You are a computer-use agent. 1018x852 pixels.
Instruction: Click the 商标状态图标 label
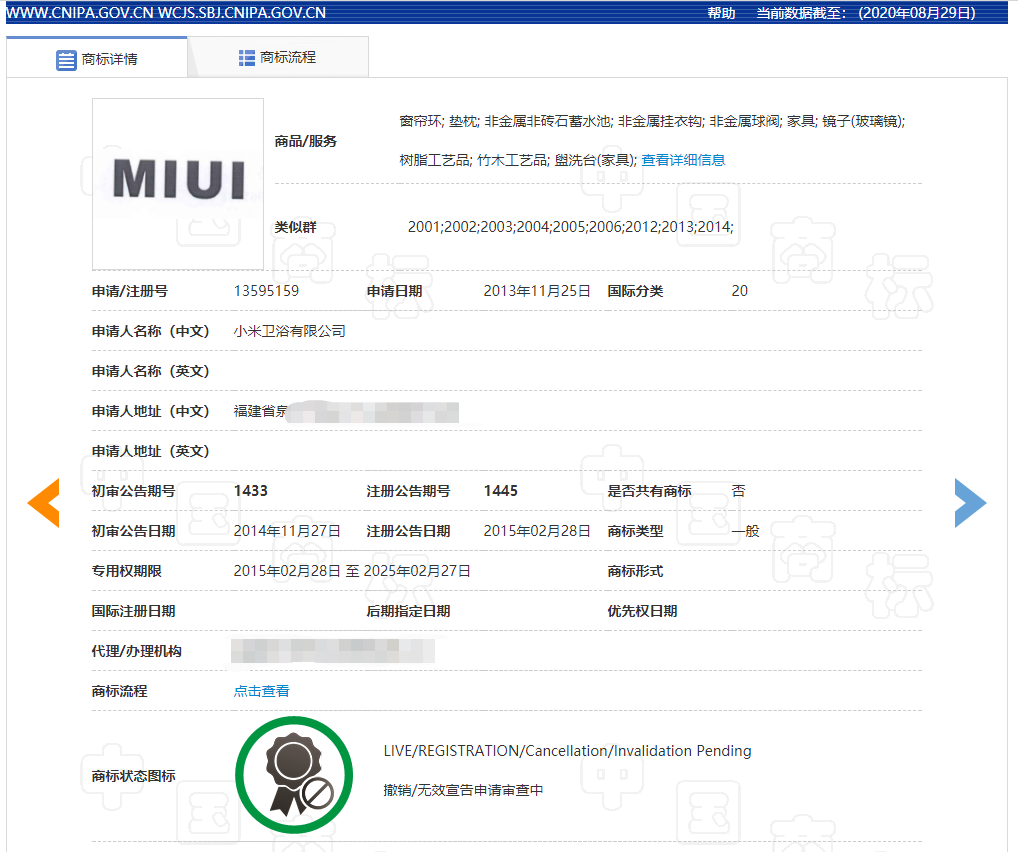(x=134, y=776)
